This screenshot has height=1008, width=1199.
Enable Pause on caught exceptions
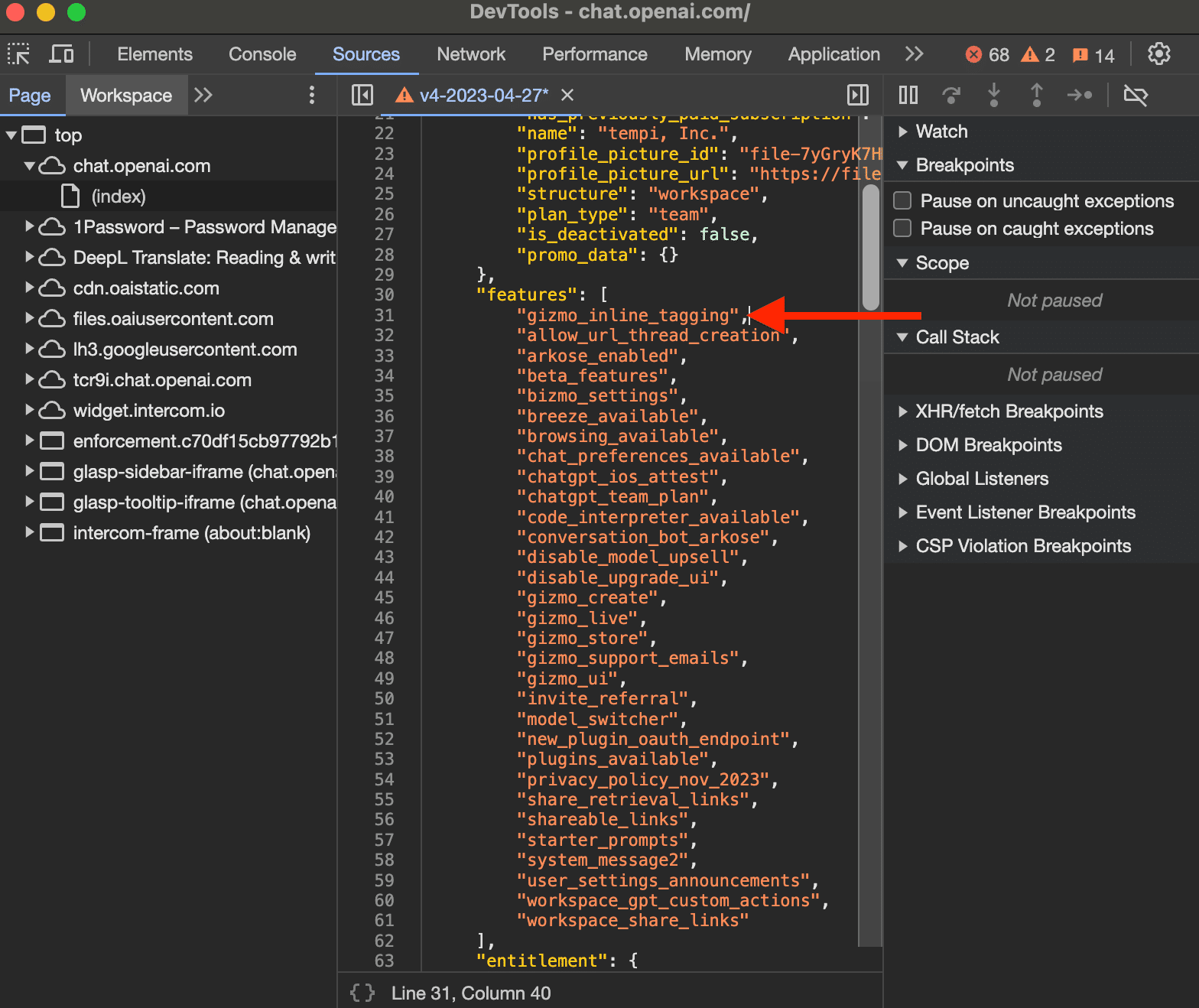902,228
